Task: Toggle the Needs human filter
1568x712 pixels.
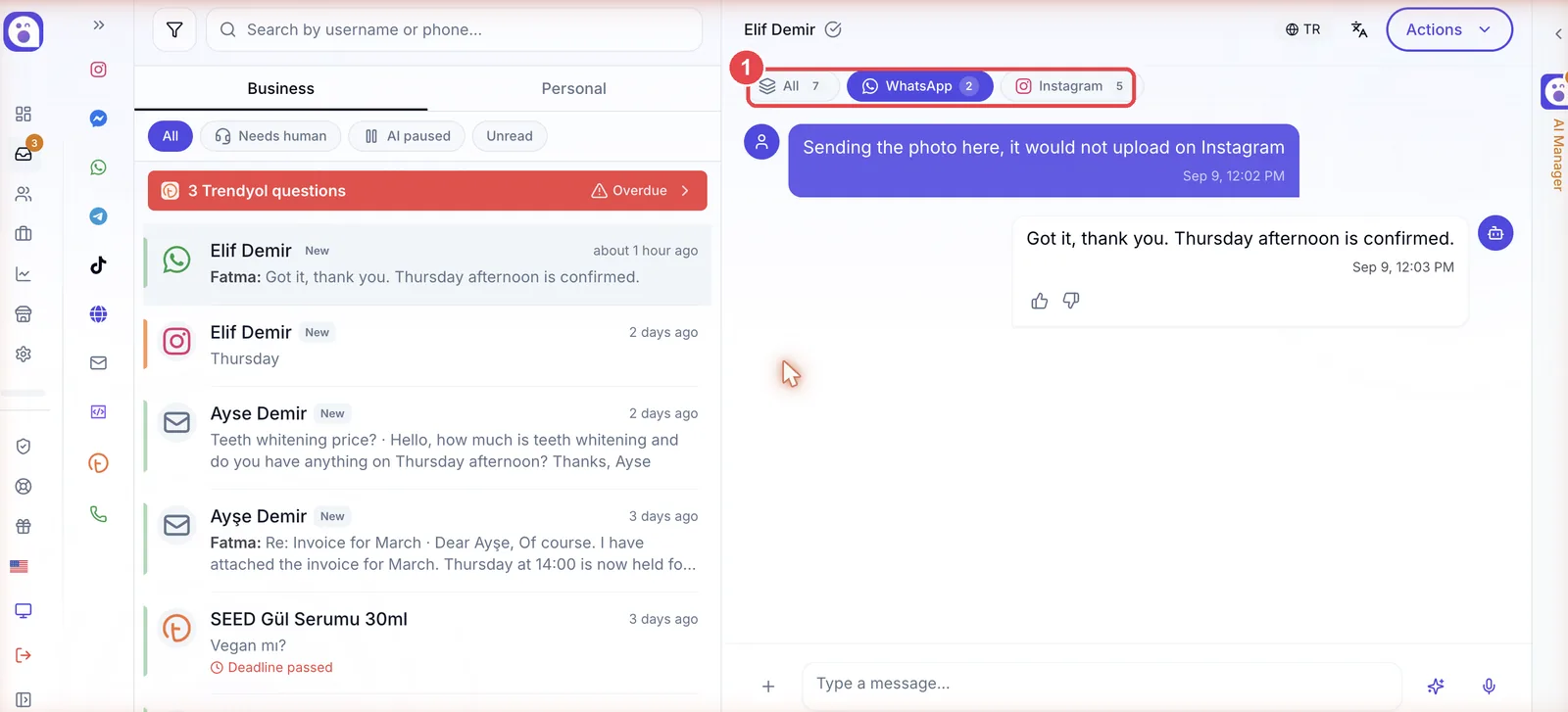Action: (x=270, y=136)
